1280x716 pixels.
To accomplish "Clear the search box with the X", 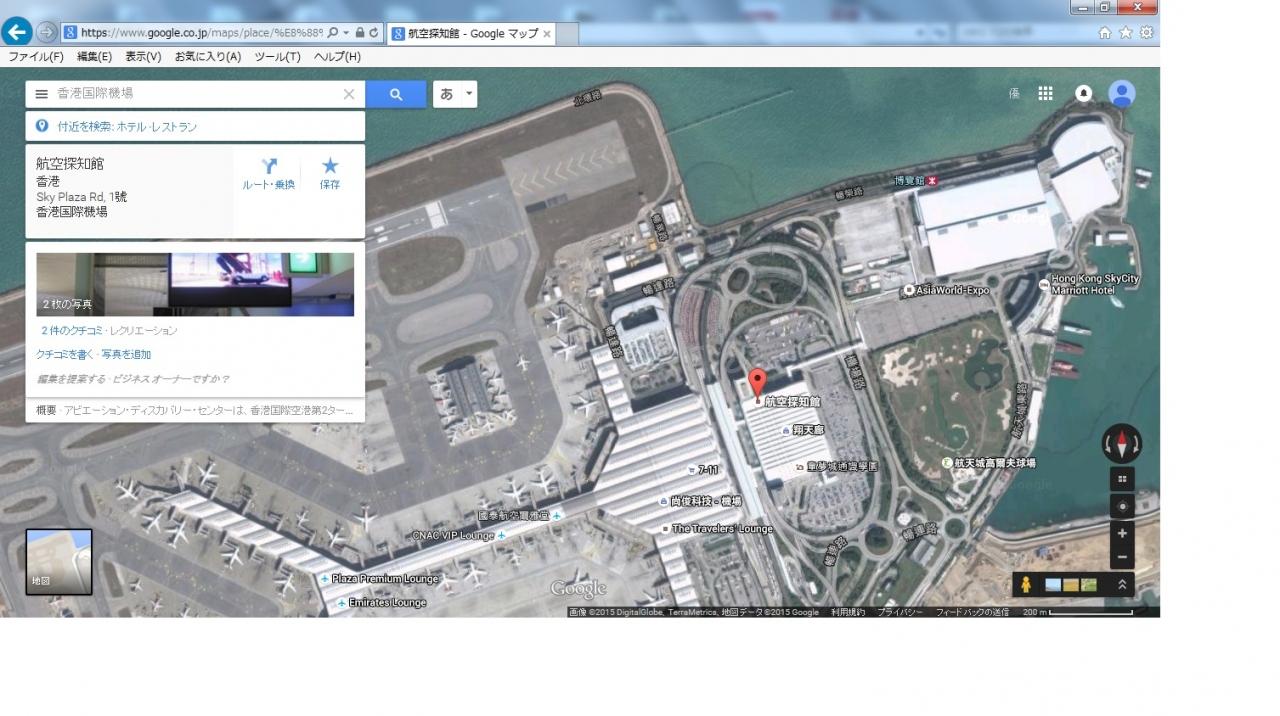I will pyautogui.click(x=349, y=94).
